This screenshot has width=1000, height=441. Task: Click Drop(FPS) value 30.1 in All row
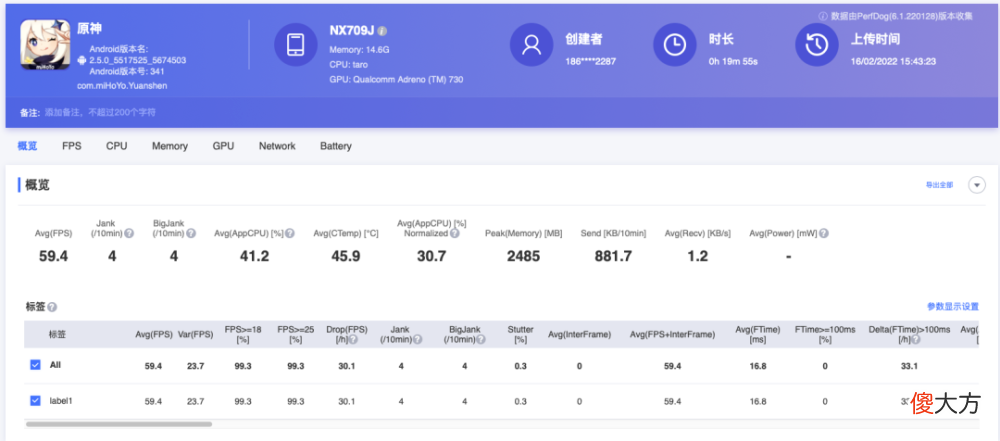click(x=346, y=366)
